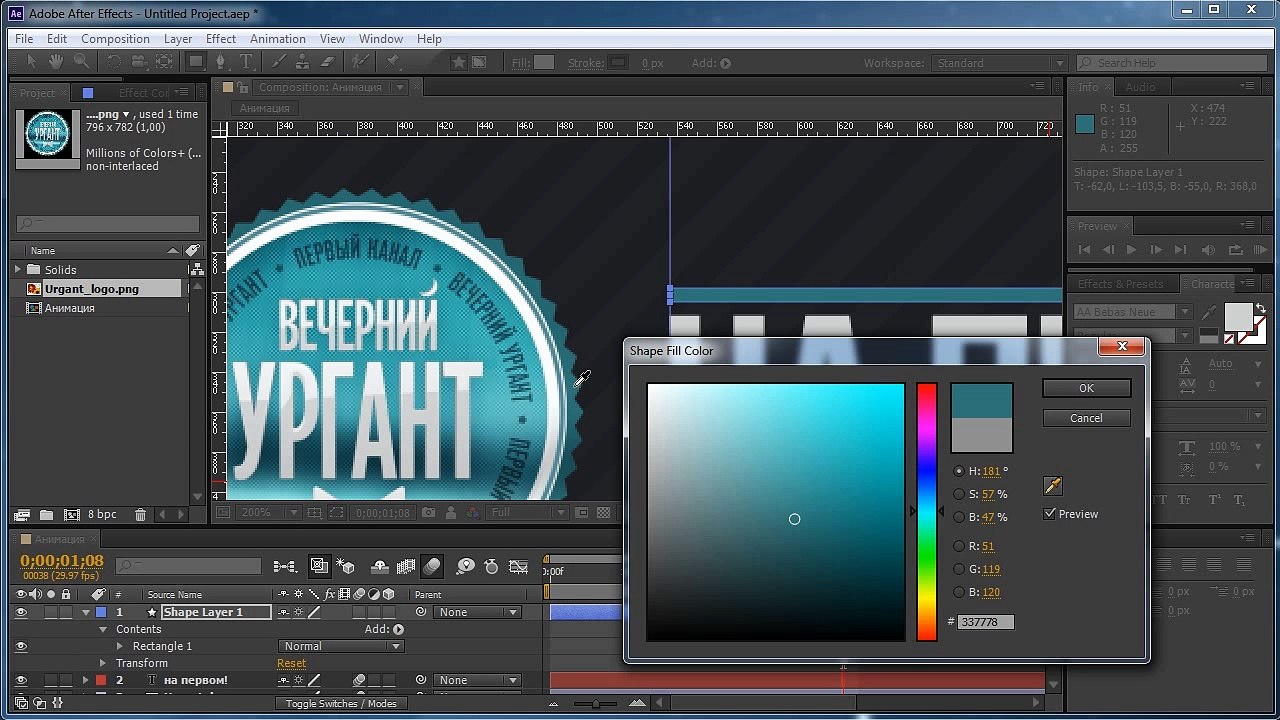Toggle Draft 3D in timeline
The image size is (1280, 720).
pyautogui.click(x=347, y=567)
